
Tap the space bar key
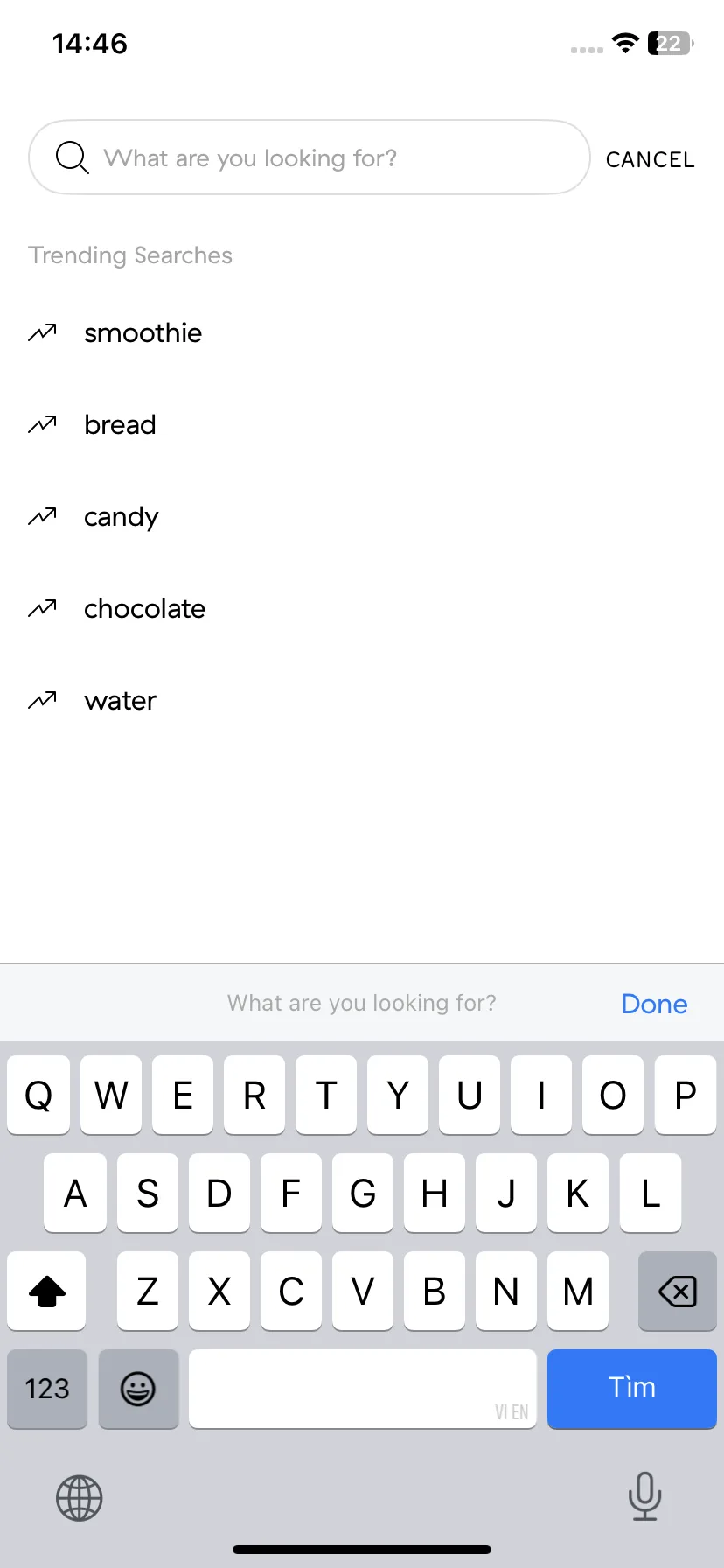pos(363,1389)
